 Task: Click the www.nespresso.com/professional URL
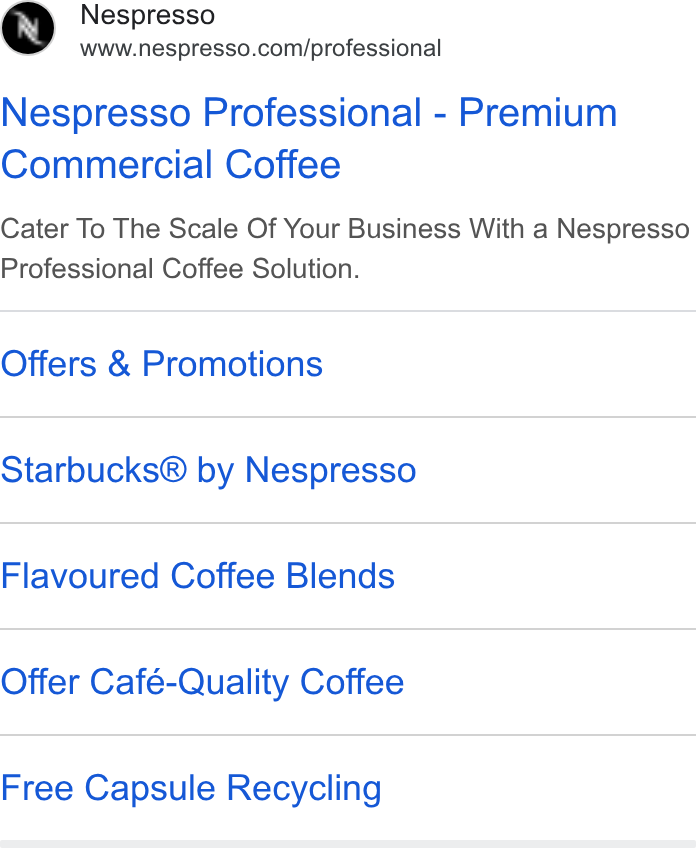[261, 49]
